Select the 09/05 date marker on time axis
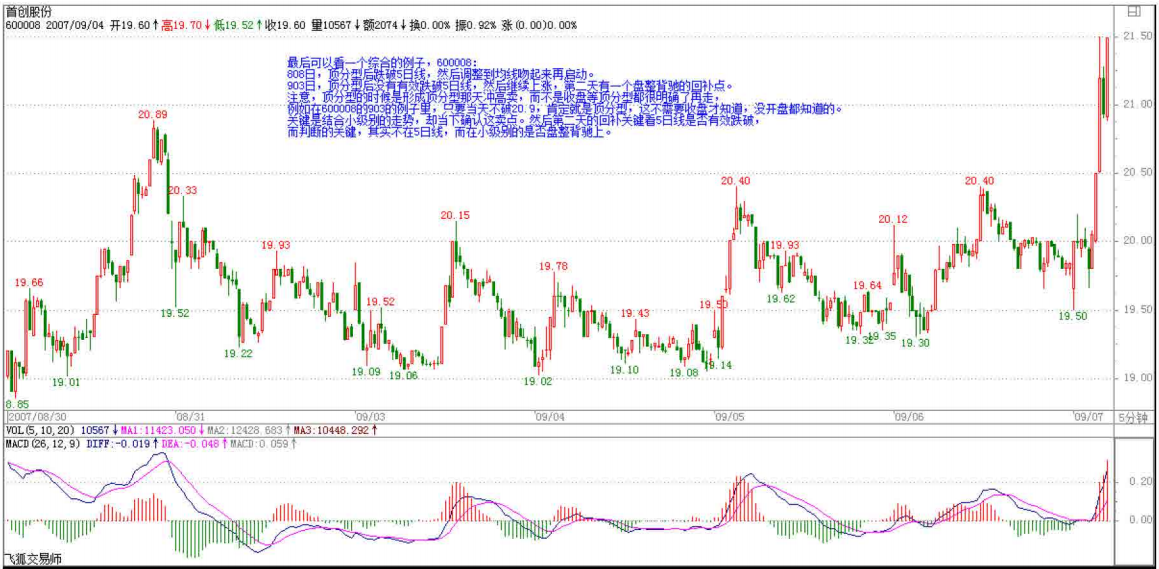The image size is (1159, 569). pos(728,415)
